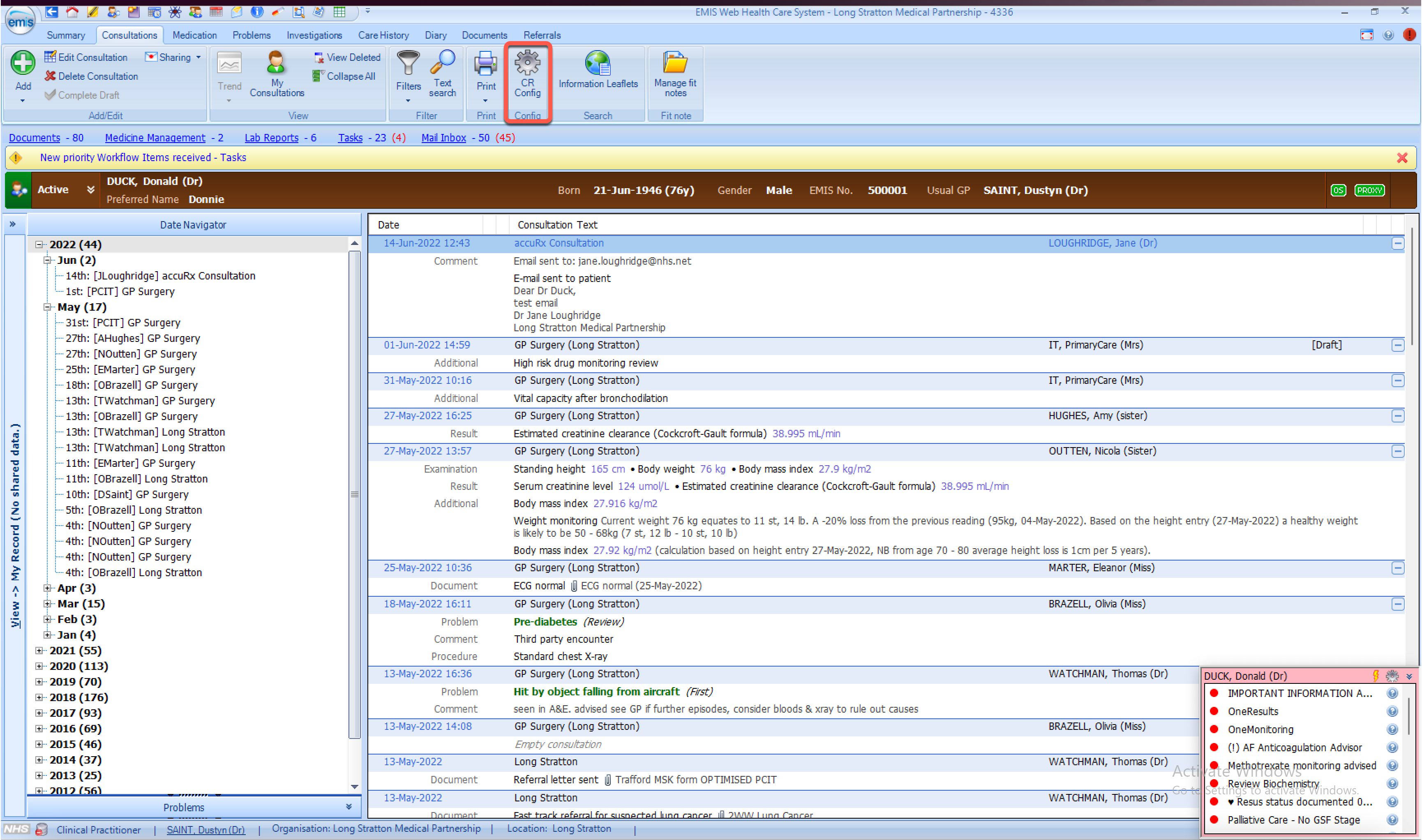1422x840 pixels.
Task: Add a new consultation with green plus
Action: pos(23,63)
